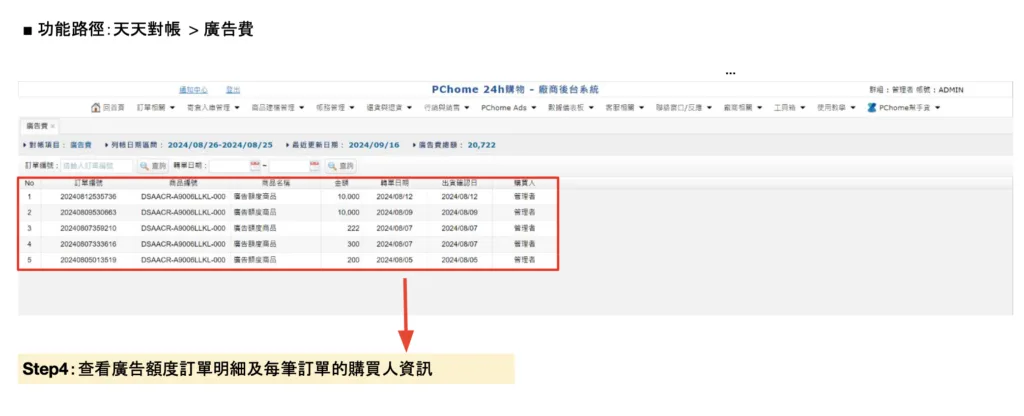Viewport: 1024px width, 416px height.
Task: Expand the PChome Ads dropdown menu
Action: (x=508, y=107)
